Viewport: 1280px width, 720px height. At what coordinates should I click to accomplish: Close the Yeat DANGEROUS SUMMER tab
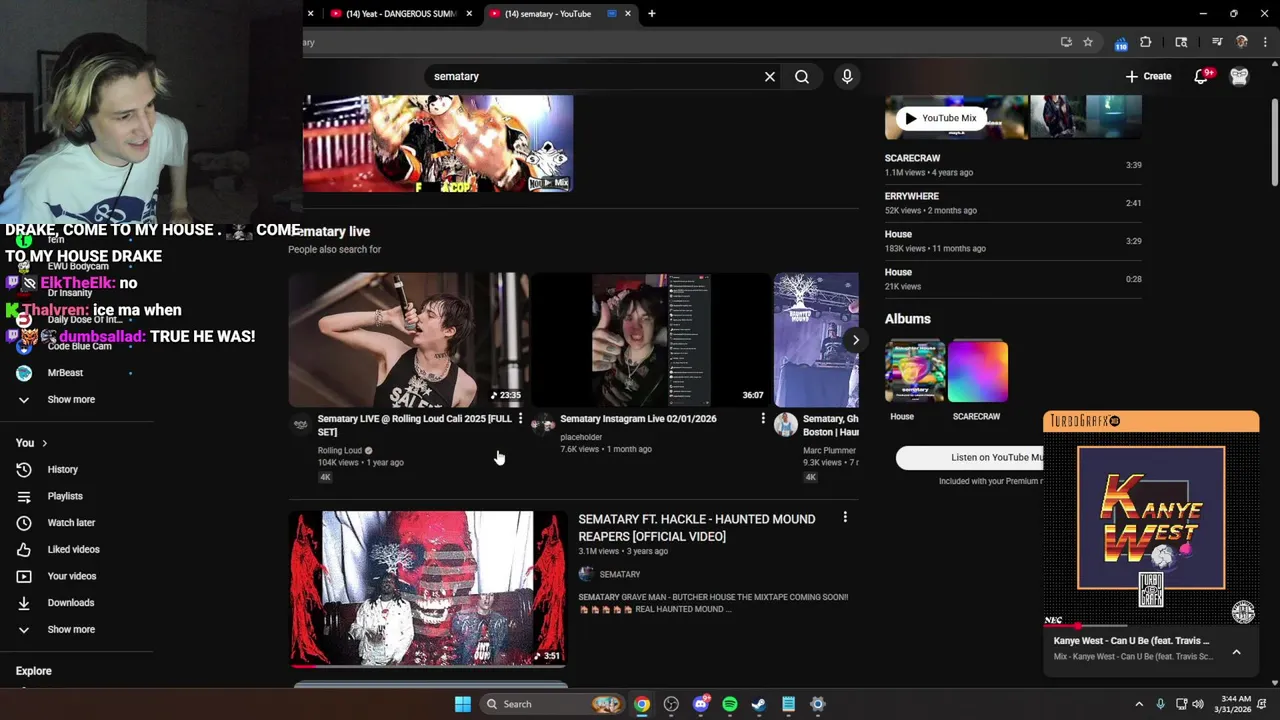tap(469, 14)
